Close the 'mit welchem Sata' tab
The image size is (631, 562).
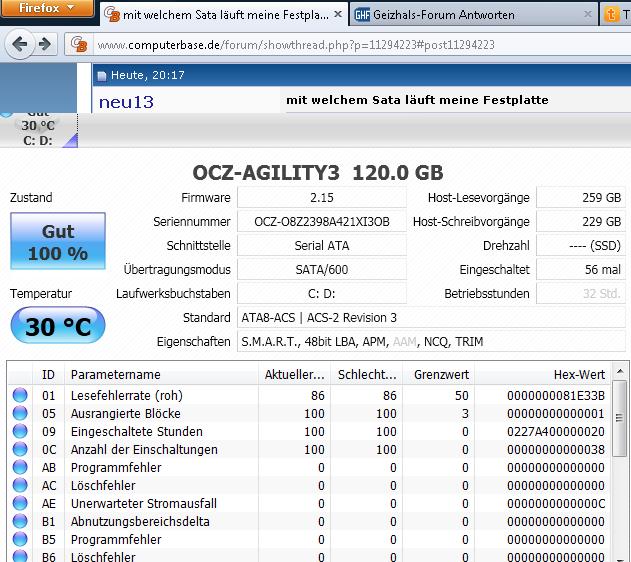click(338, 14)
